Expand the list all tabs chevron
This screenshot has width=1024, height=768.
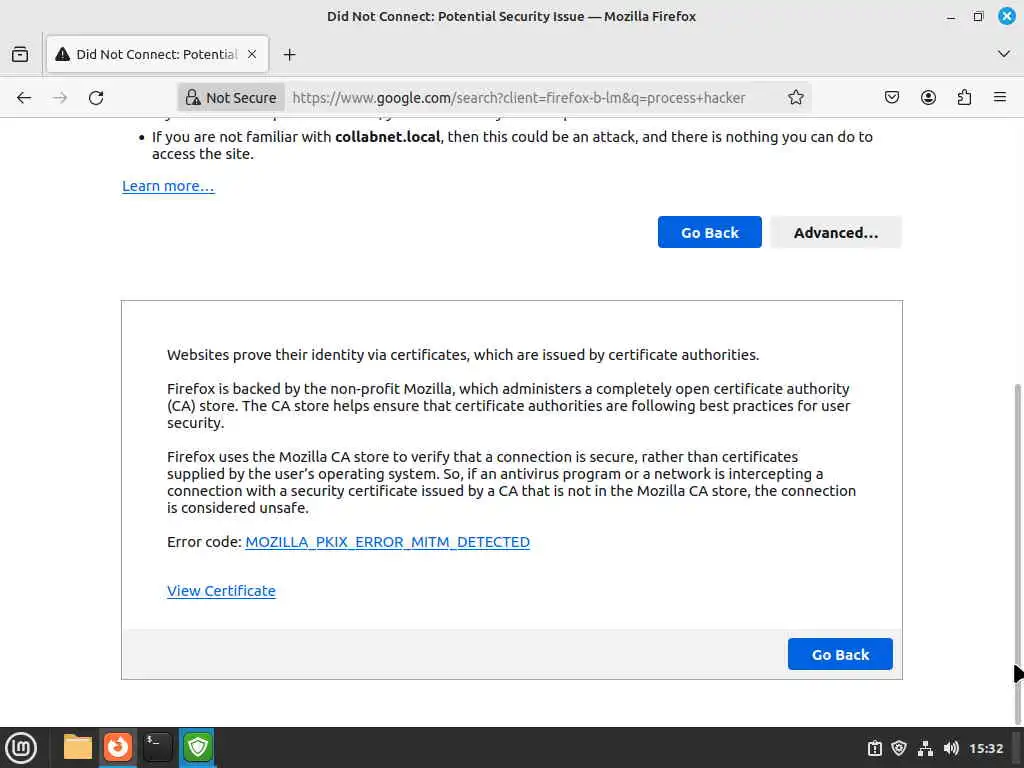pos(1004,54)
